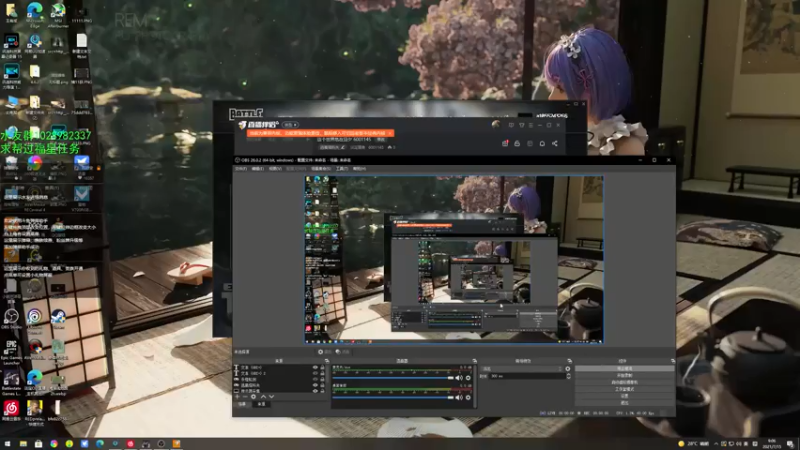Add a new source with the plus icon
The width and height of the screenshot is (800, 450).
coord(237,396)
